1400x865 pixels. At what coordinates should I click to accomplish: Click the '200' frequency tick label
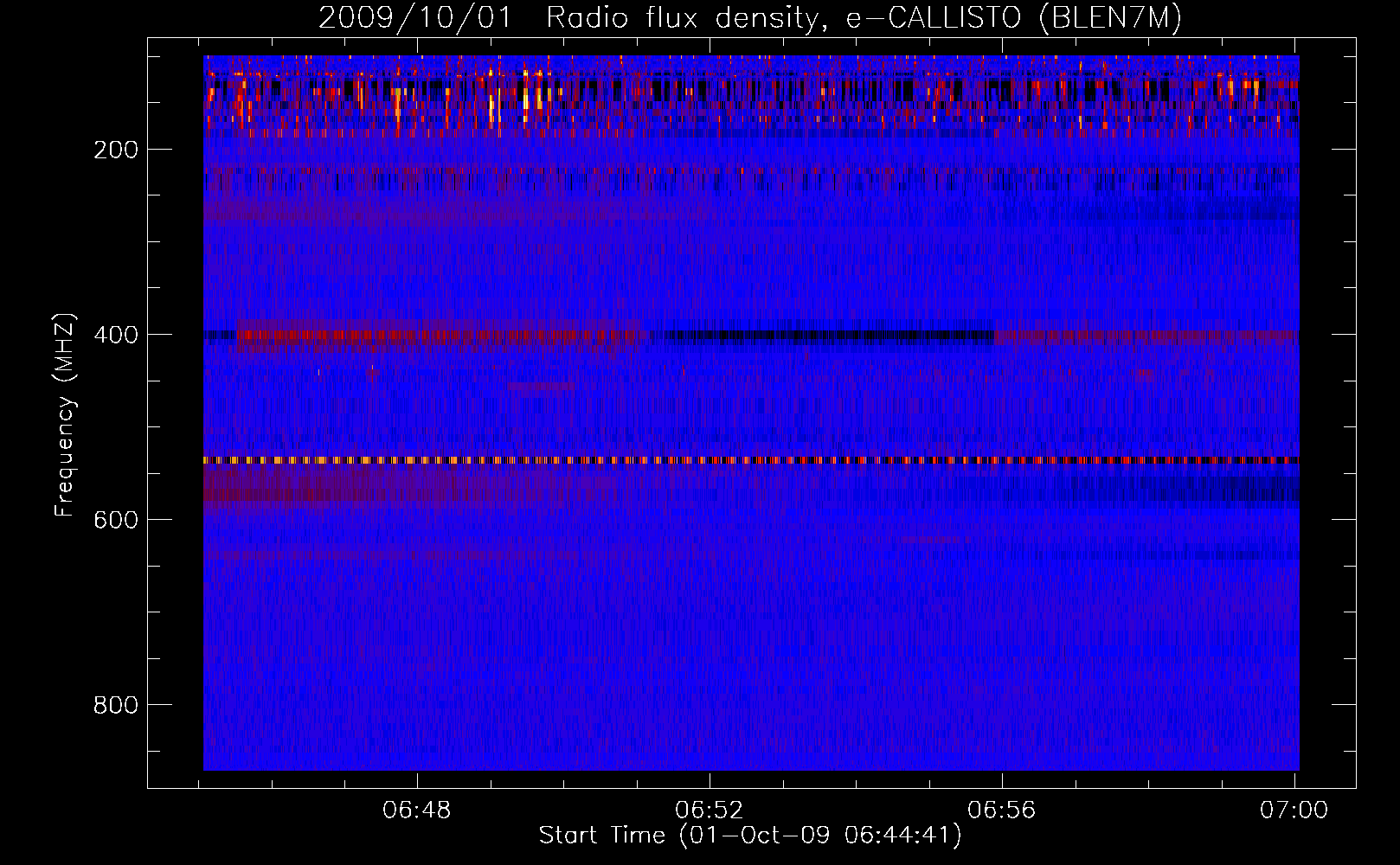point(115,150)
